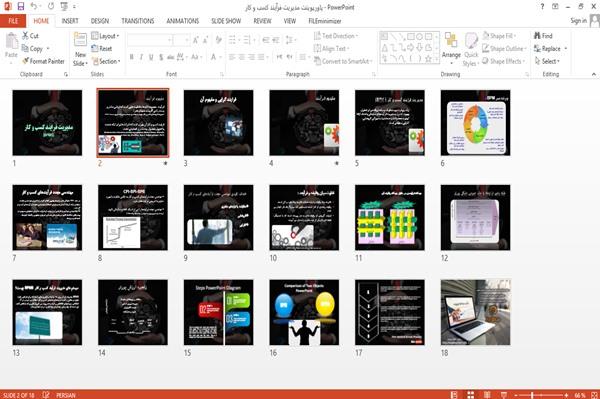Click the Format Painter tool

[43, 61]
